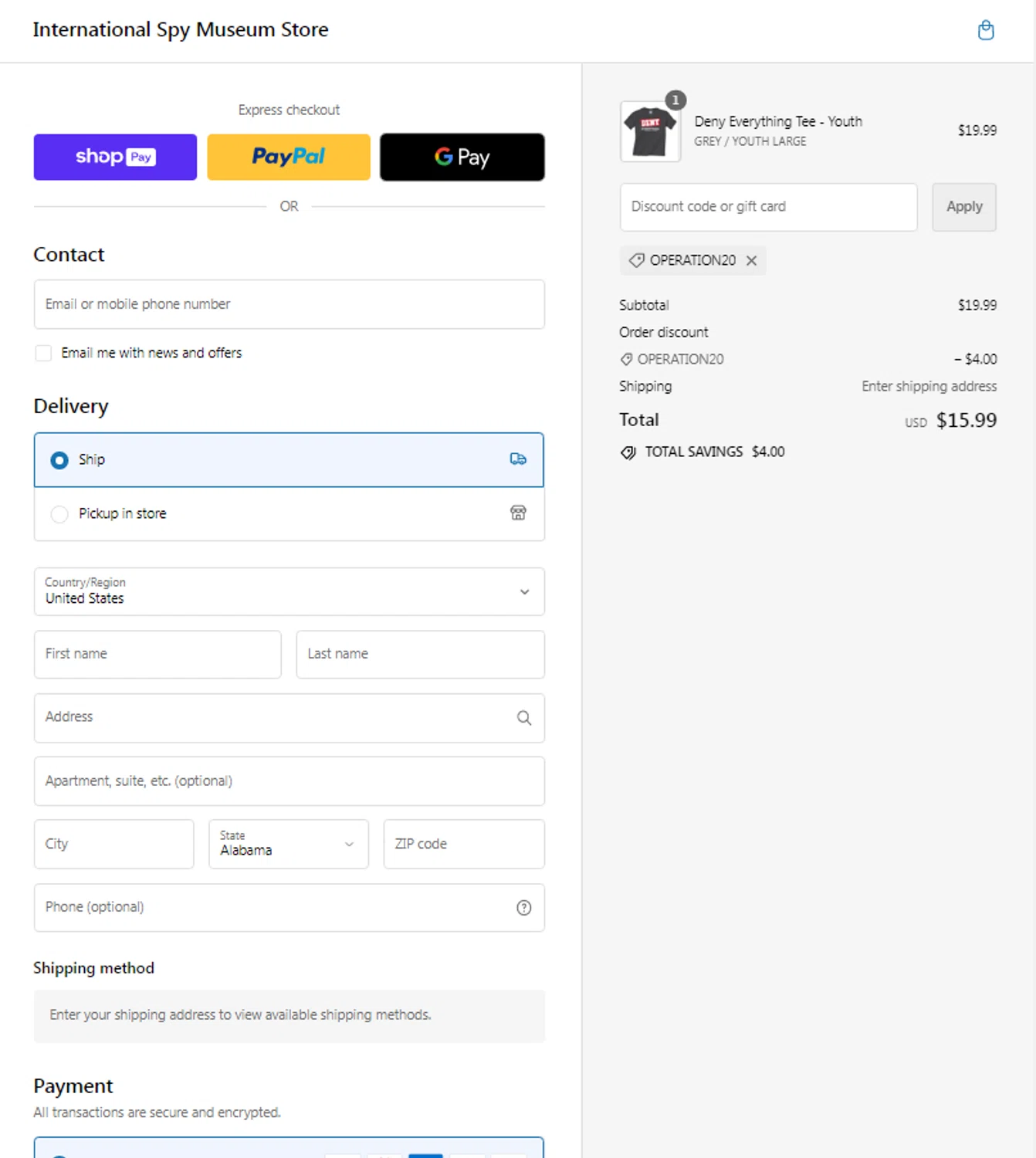This screenshot has width=1036, height=1158.
Task: Expand the State dropdown
Action: point(288,844)
